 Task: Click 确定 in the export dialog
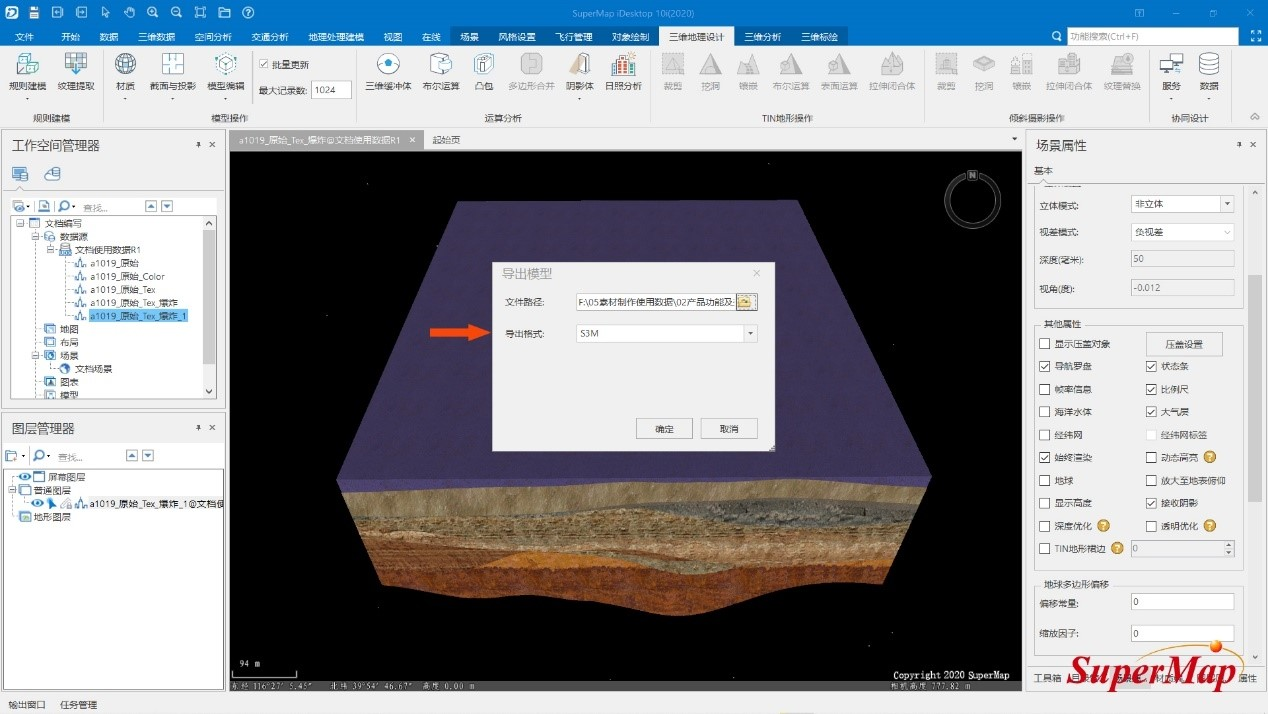pos(664,428)
